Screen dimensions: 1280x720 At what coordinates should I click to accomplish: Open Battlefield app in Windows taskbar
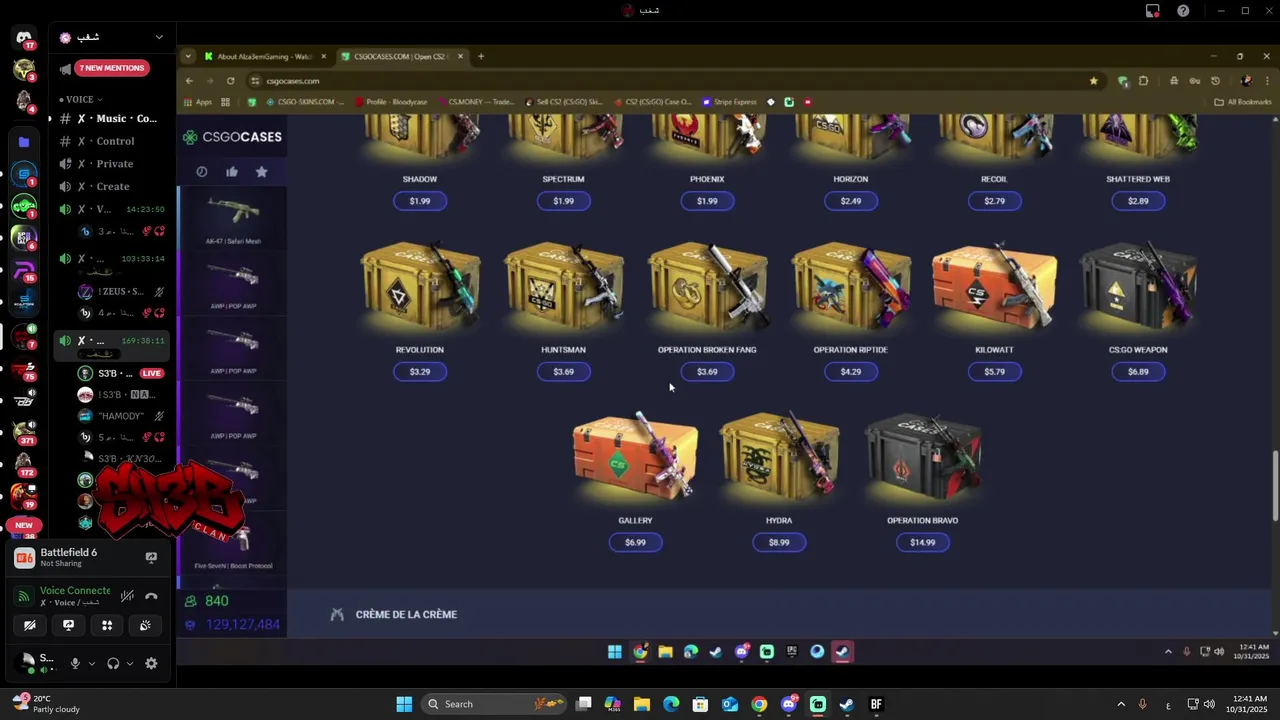876,704
